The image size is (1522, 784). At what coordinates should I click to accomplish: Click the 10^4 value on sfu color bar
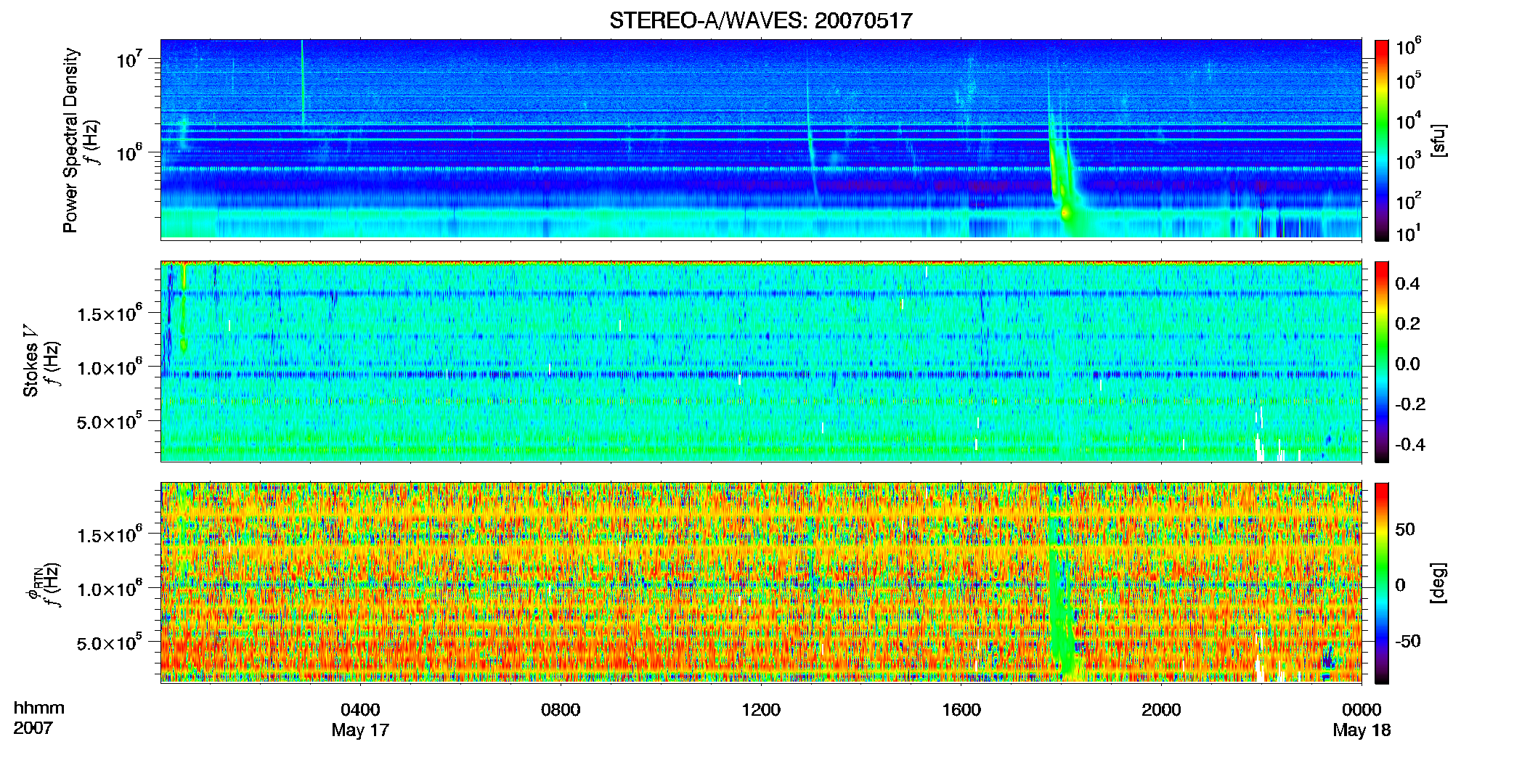coord(1409,120)
